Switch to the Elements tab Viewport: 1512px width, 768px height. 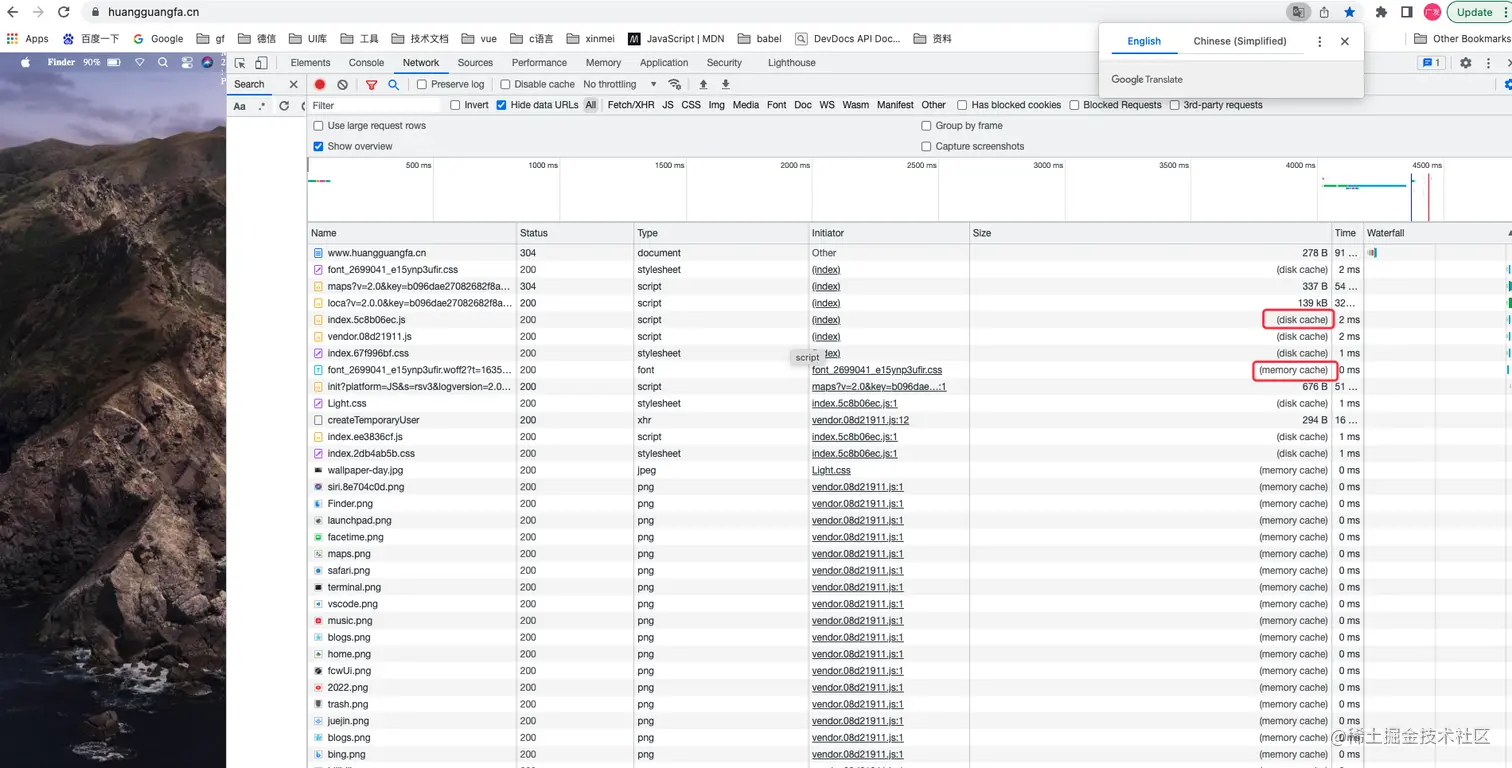(310, 63)
